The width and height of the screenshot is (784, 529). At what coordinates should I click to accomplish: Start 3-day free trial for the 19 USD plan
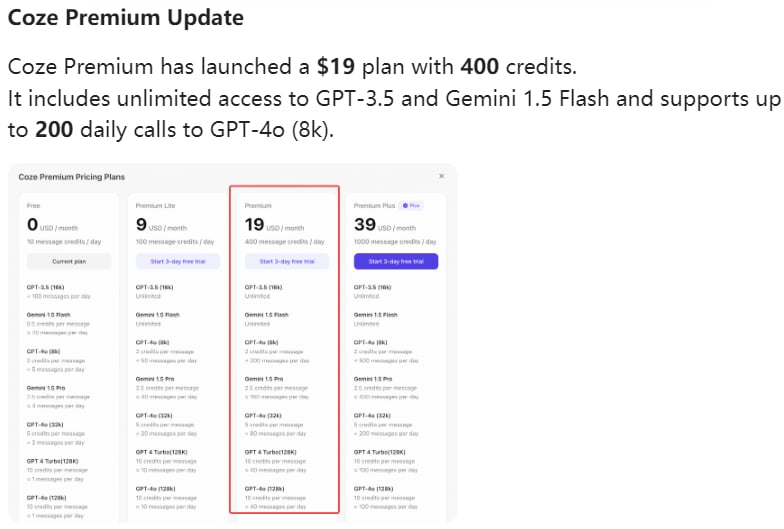point(287,262)
